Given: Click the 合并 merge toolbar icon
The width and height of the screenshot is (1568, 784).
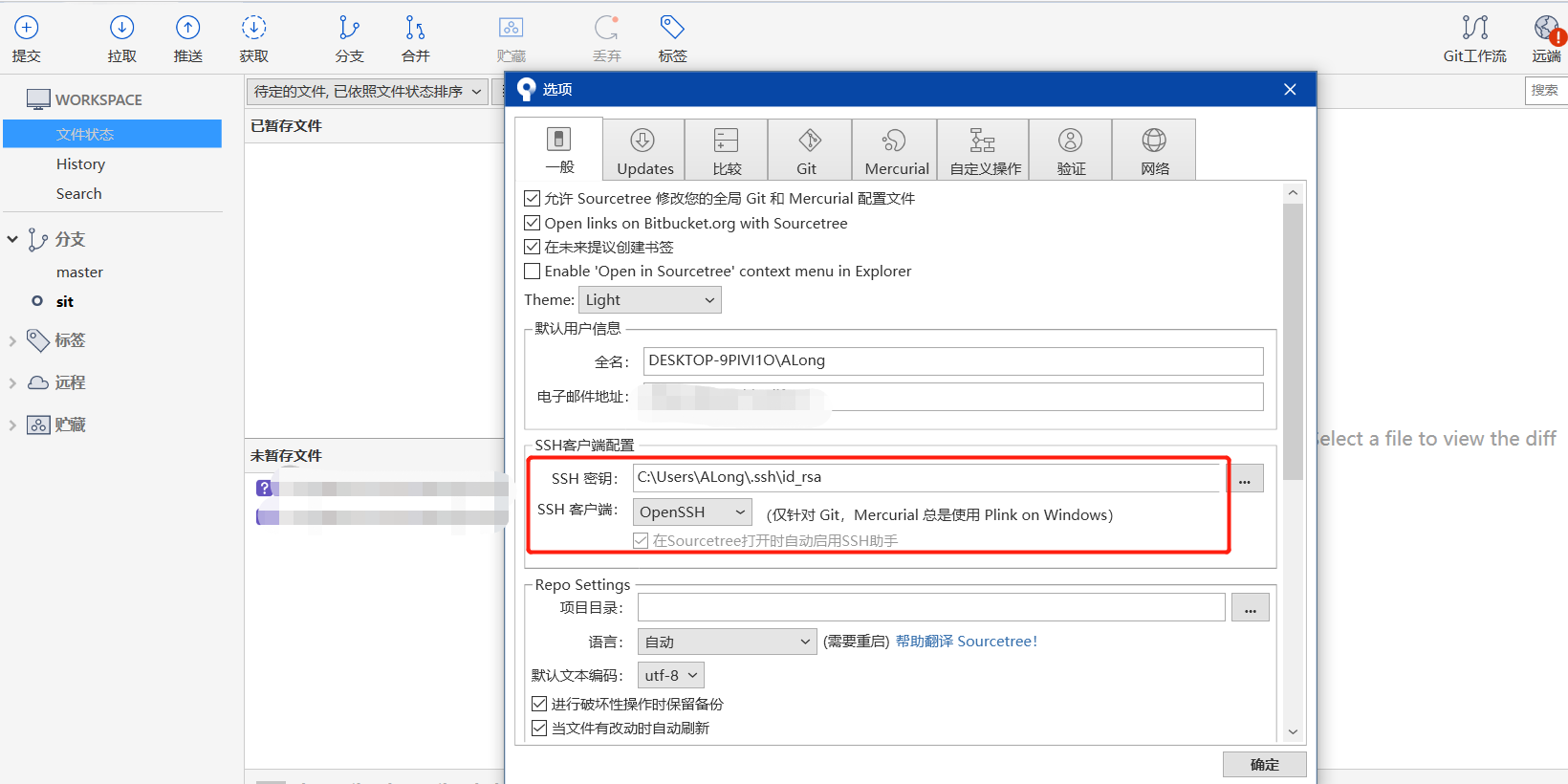Looking at the screenshot, I should coord(415,28).
